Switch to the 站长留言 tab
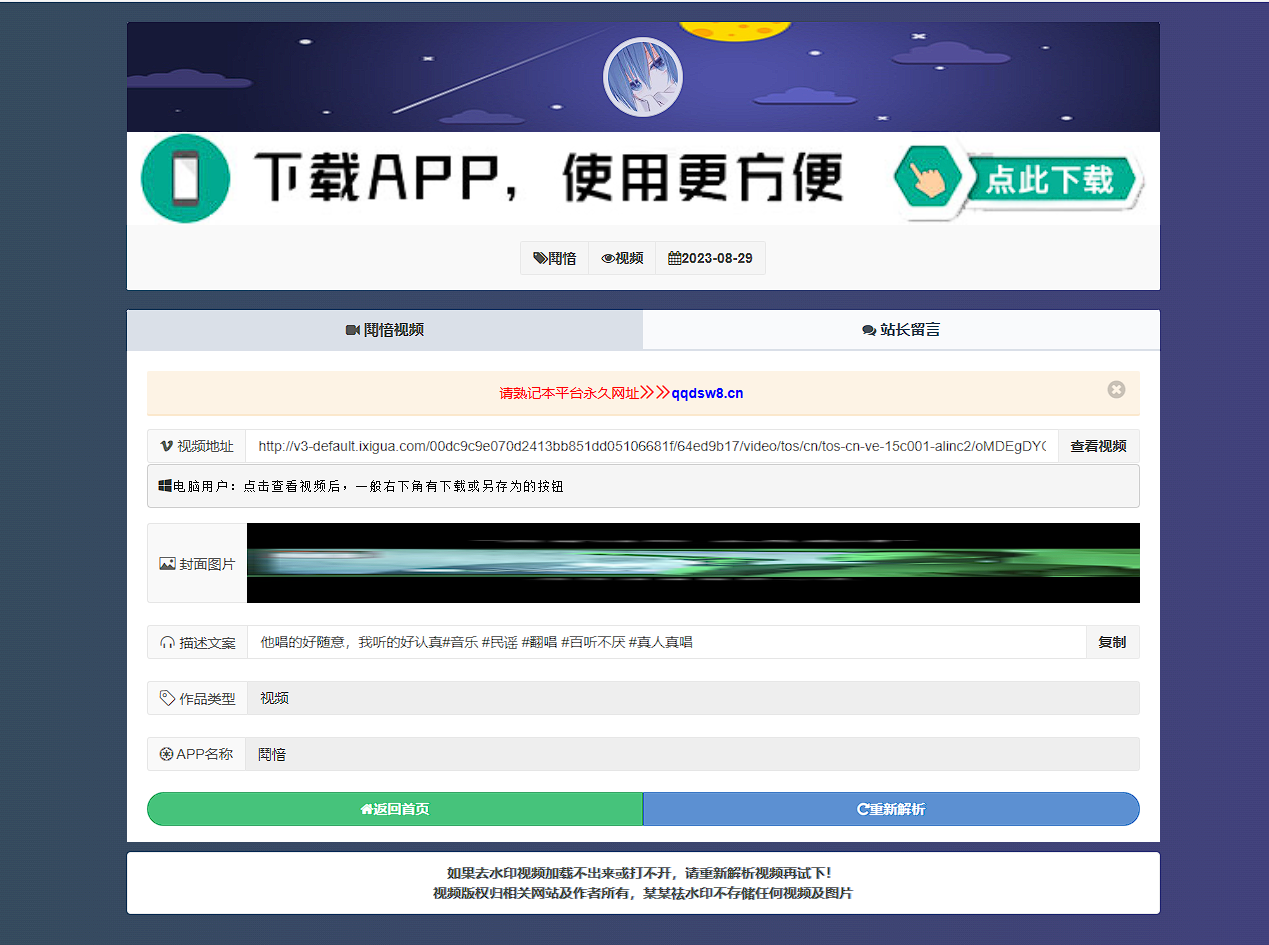1269x945 pixels. point(900,330)
